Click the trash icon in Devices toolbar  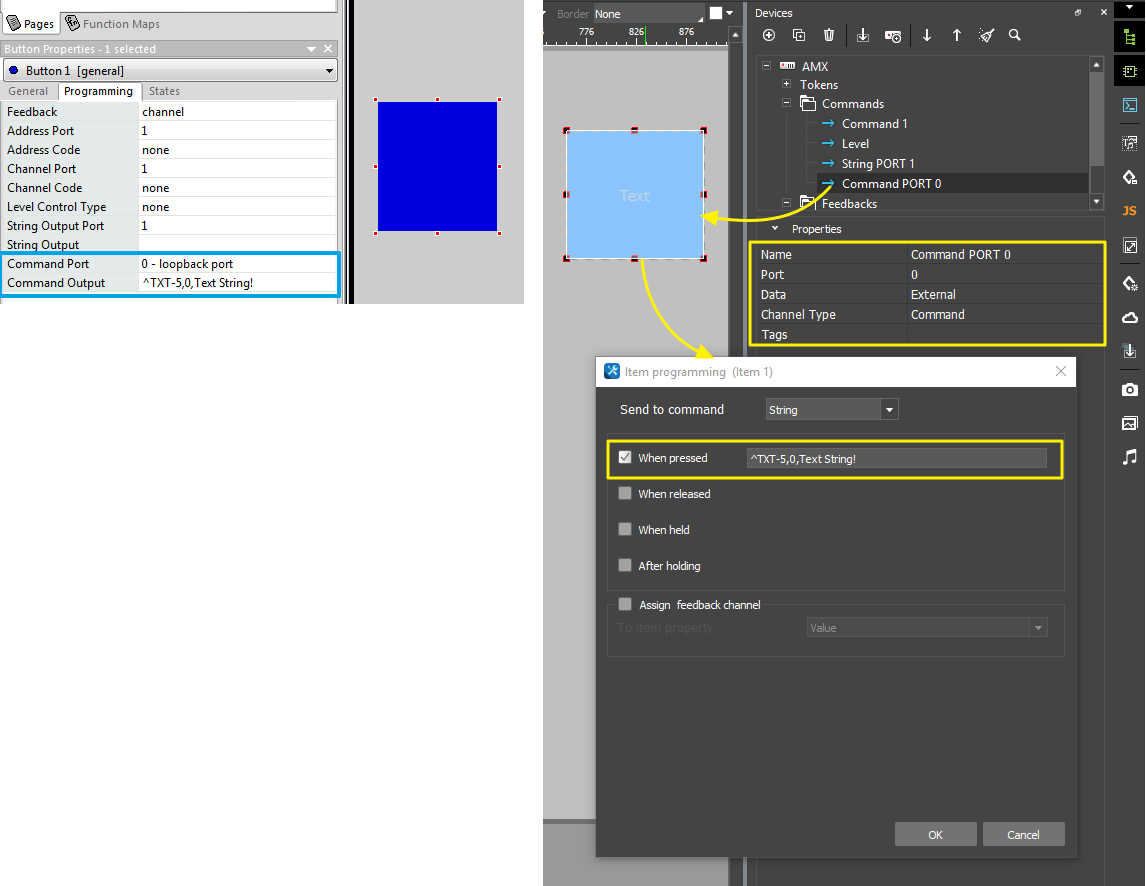828,35
